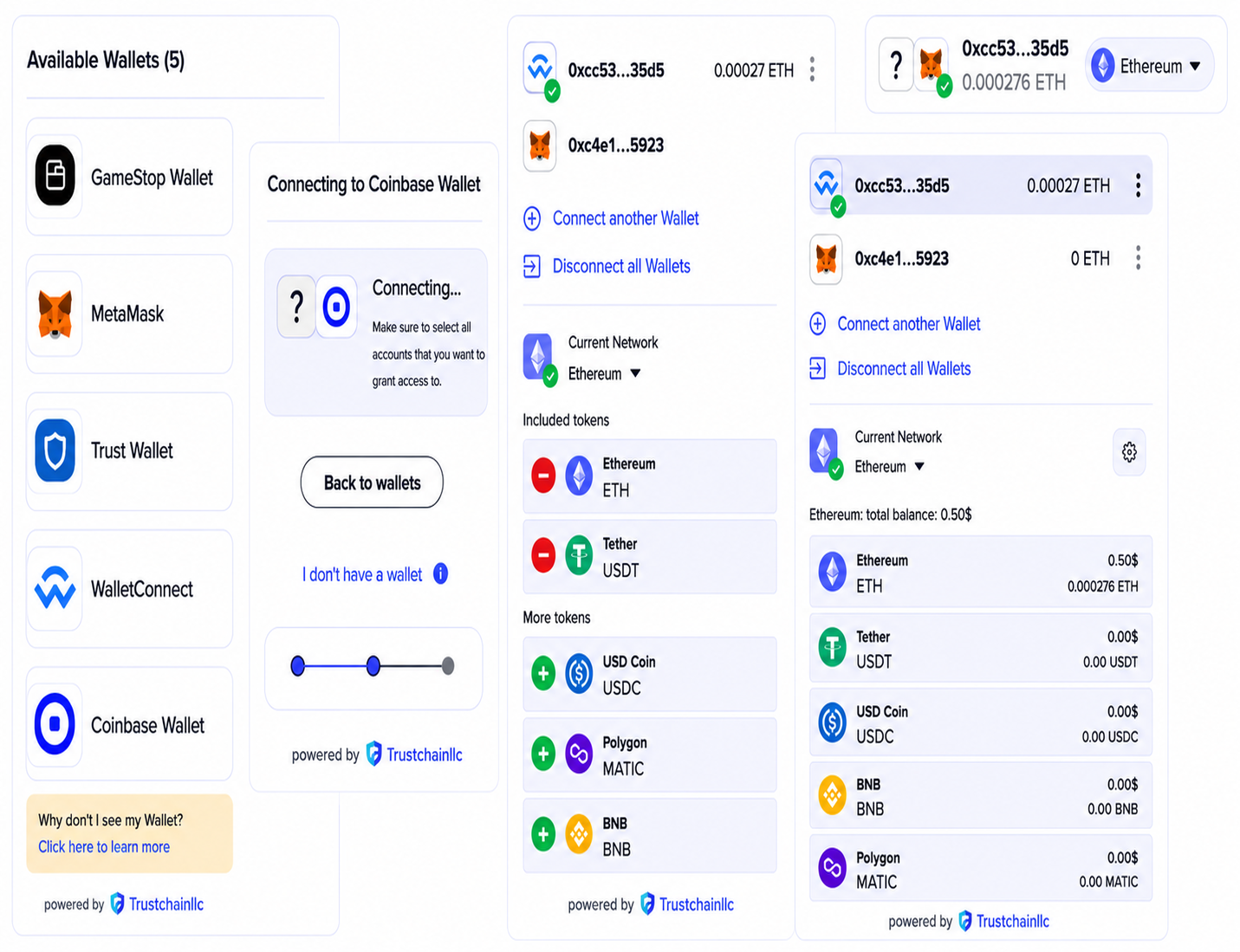The height and width of the screenshot is (952, 1240).
Task: Click BNB icon in More tokens
Action: click(x=579, y=834)
